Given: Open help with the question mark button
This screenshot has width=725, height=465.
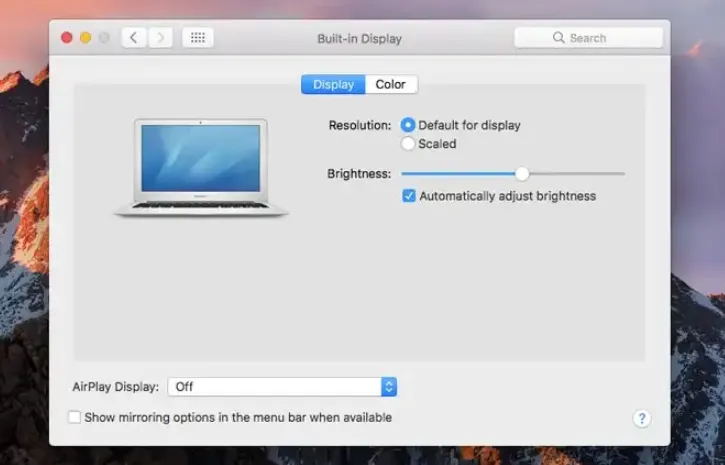Looking at the screenshot, I should pyautogui.click(x=641, y=419).
